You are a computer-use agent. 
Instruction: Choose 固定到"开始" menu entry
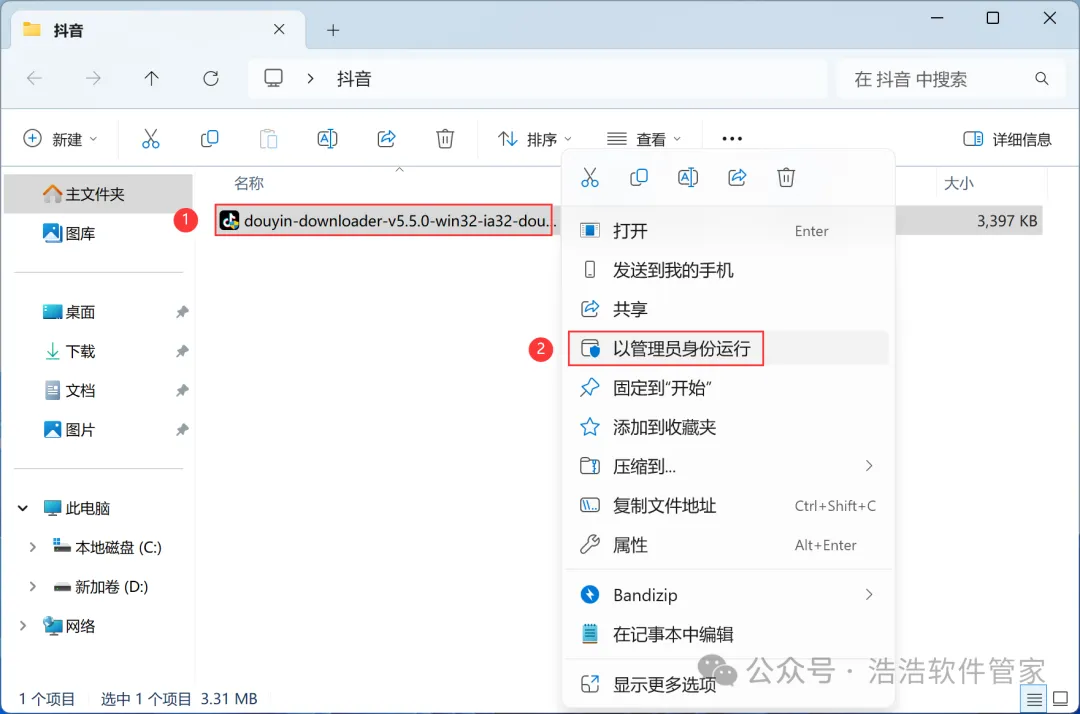tap(728, 388)
